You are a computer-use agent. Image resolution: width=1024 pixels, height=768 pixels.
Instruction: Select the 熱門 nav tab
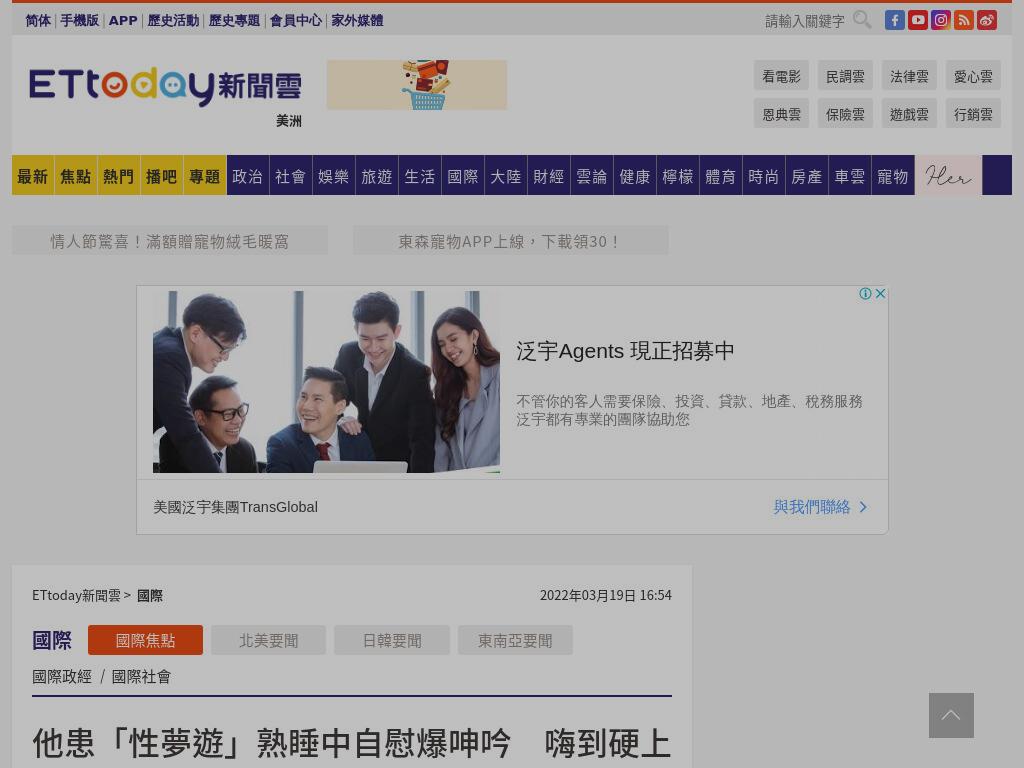[119, 176]
